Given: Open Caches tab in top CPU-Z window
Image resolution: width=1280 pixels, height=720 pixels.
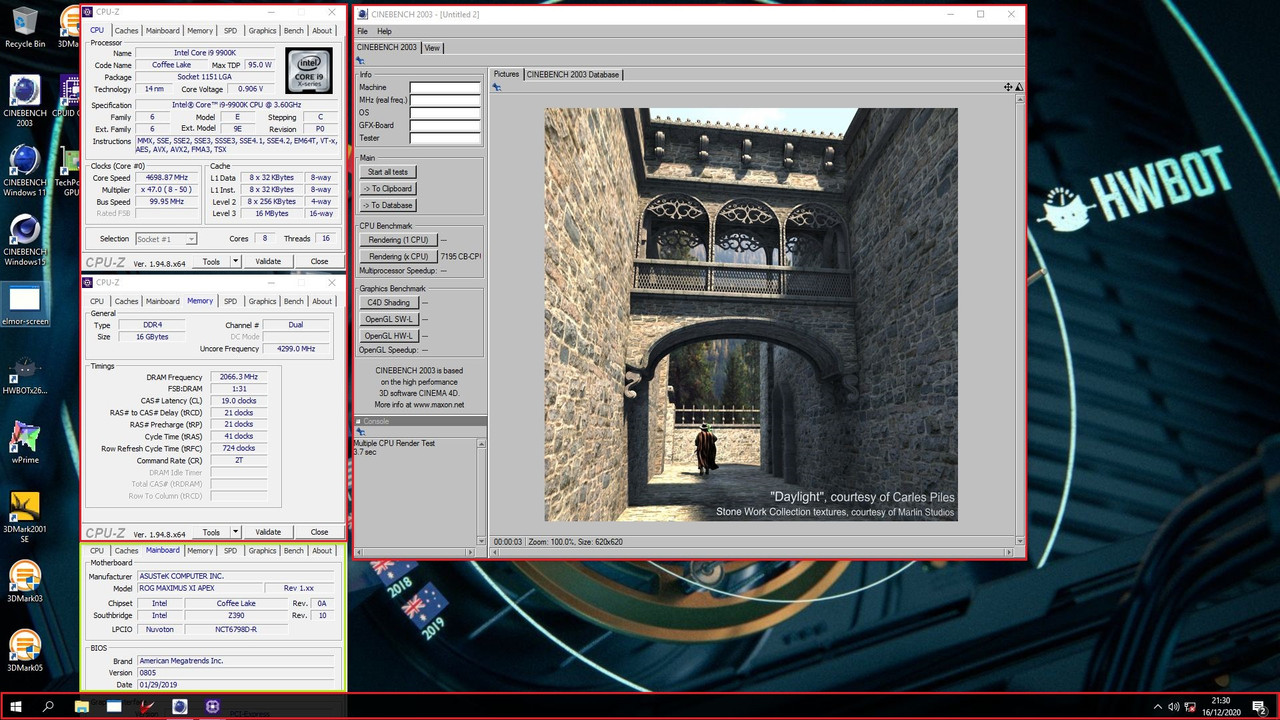Looking at the screenshot, I should point(127,31).
